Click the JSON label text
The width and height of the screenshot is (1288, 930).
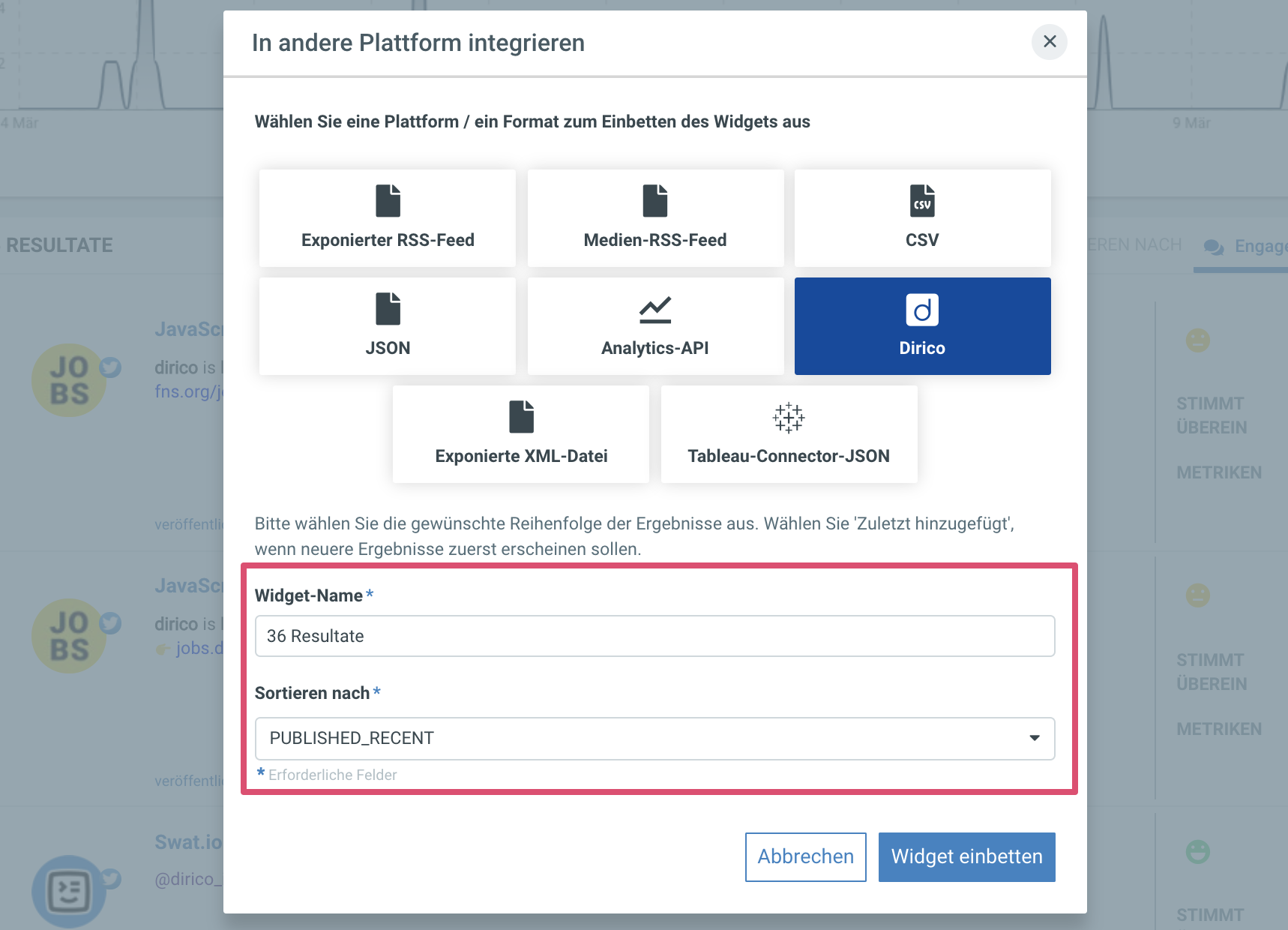tap(388, 348)
